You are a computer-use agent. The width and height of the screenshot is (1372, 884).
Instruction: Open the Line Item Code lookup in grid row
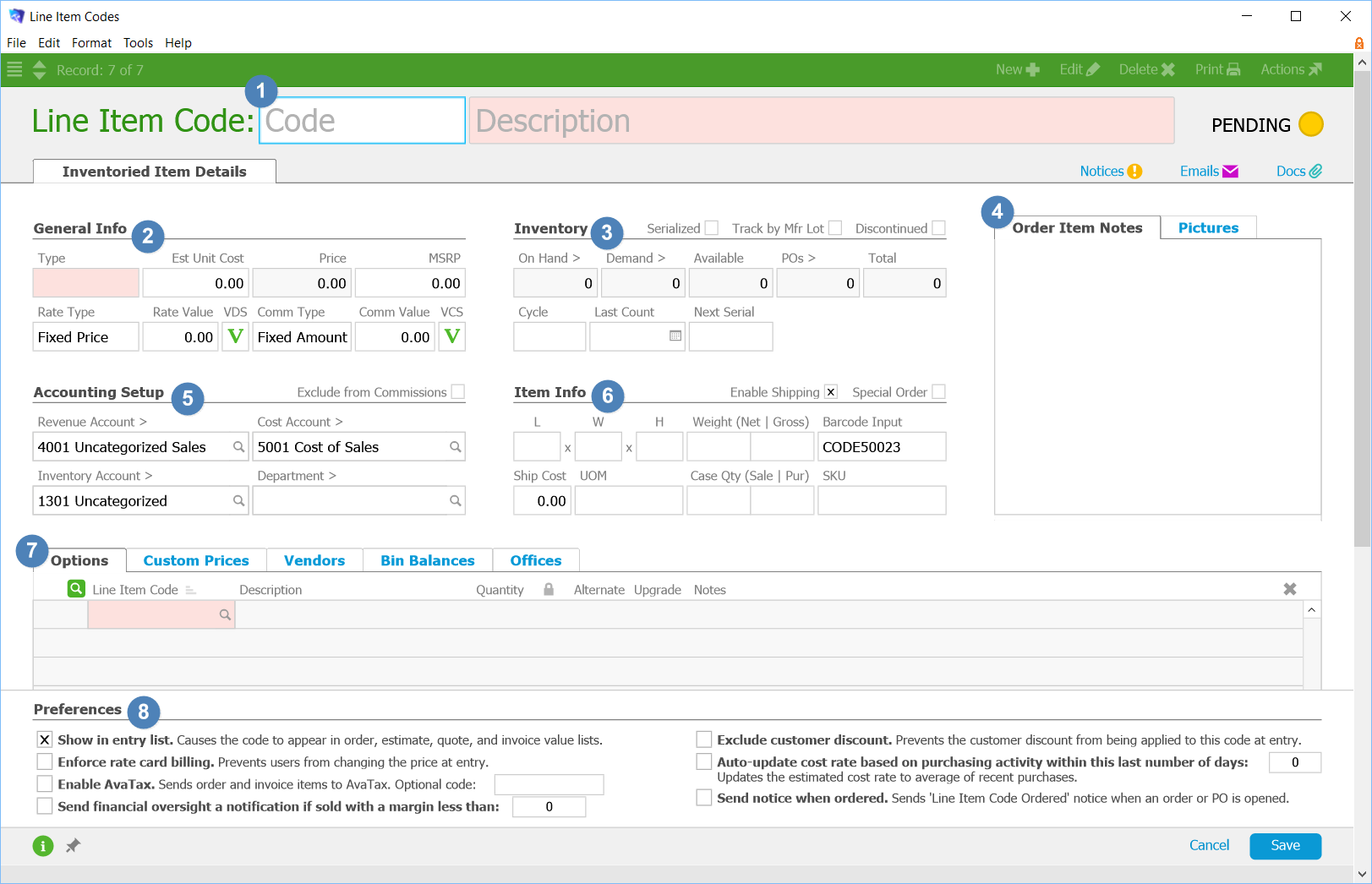pos(225,615)
